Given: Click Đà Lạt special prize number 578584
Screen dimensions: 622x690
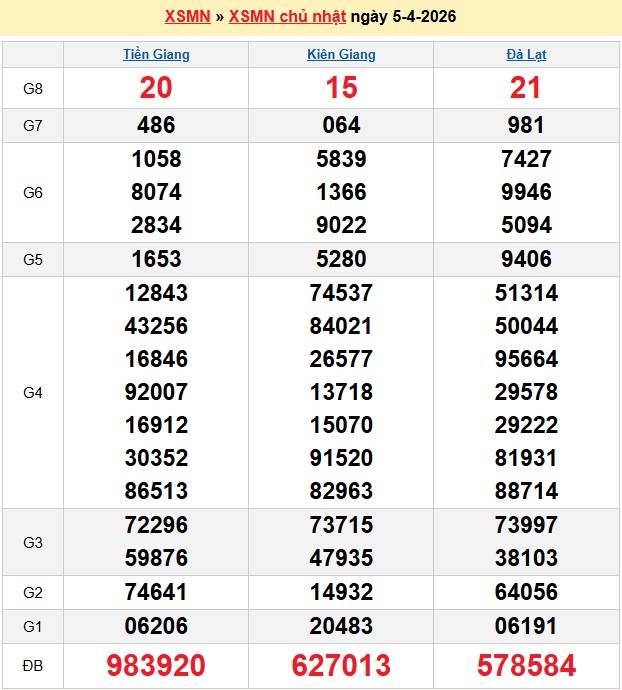Looking at the screenshot, I should pyautogui.click(x=526, y=665).
